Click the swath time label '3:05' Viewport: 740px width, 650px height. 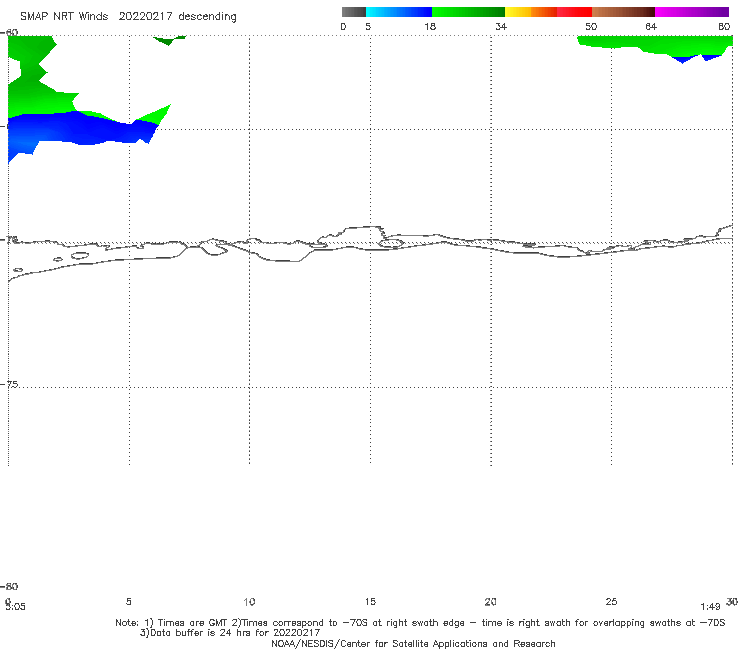(16, 607)
